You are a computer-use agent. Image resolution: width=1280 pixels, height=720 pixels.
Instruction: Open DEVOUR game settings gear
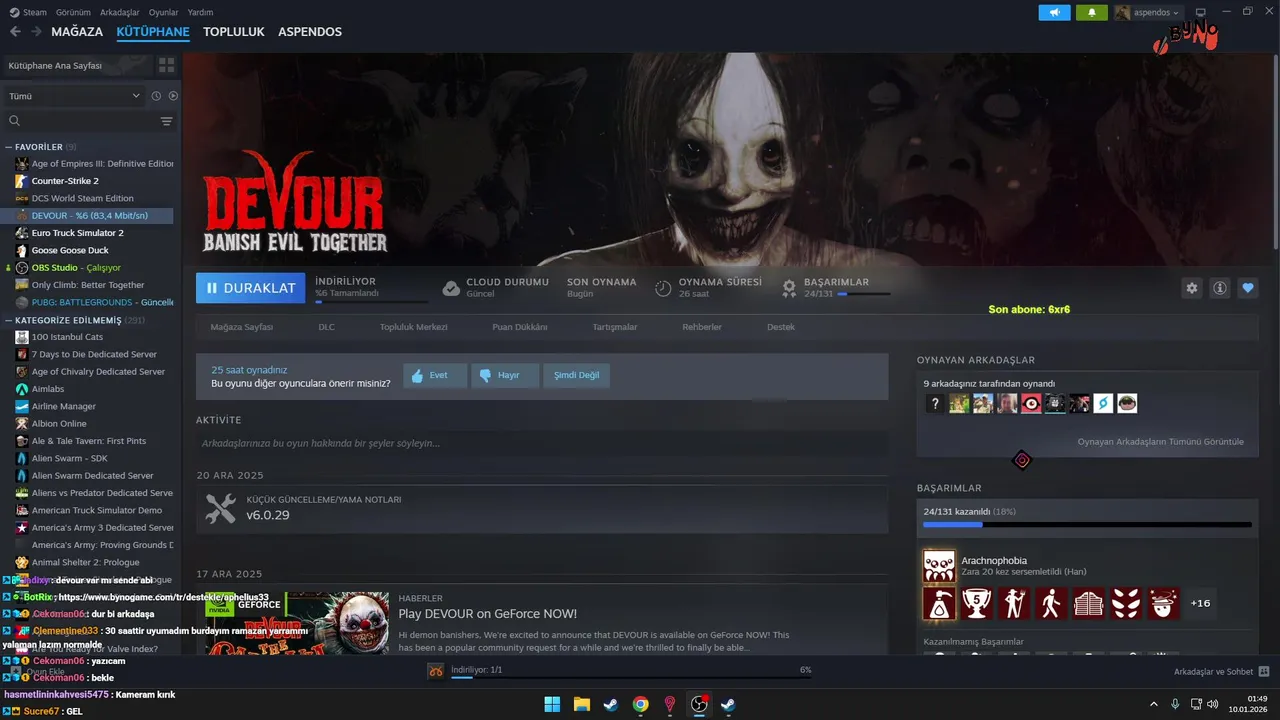coord(1191,288)
